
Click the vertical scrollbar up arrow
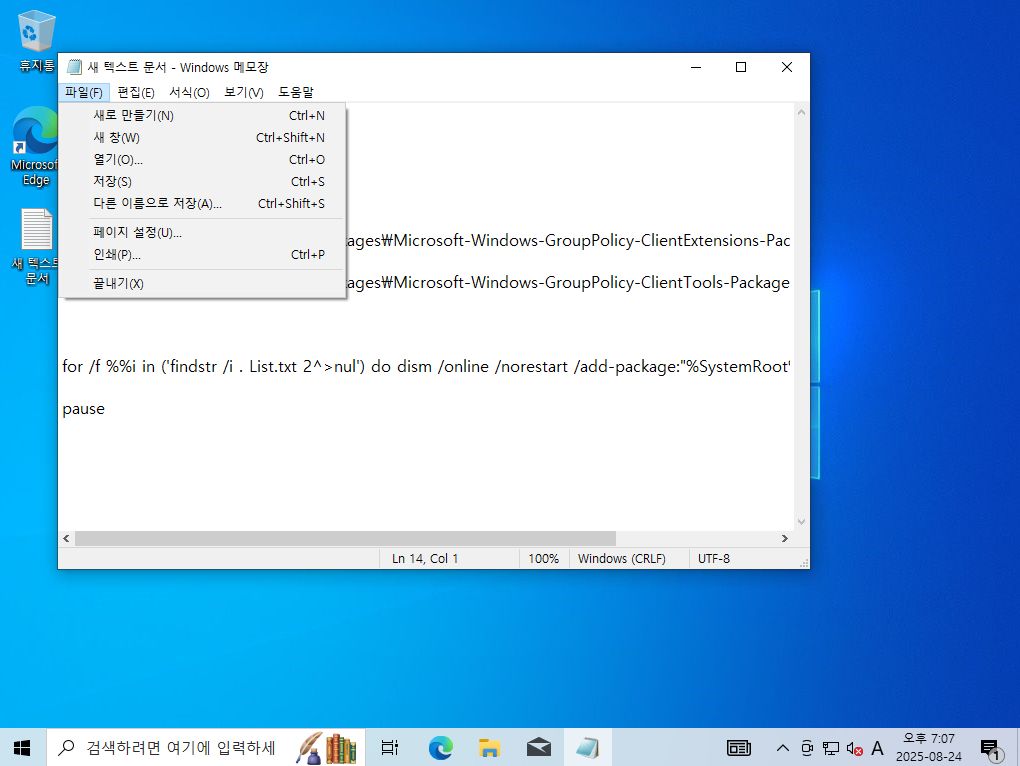[x=801, y=112]
